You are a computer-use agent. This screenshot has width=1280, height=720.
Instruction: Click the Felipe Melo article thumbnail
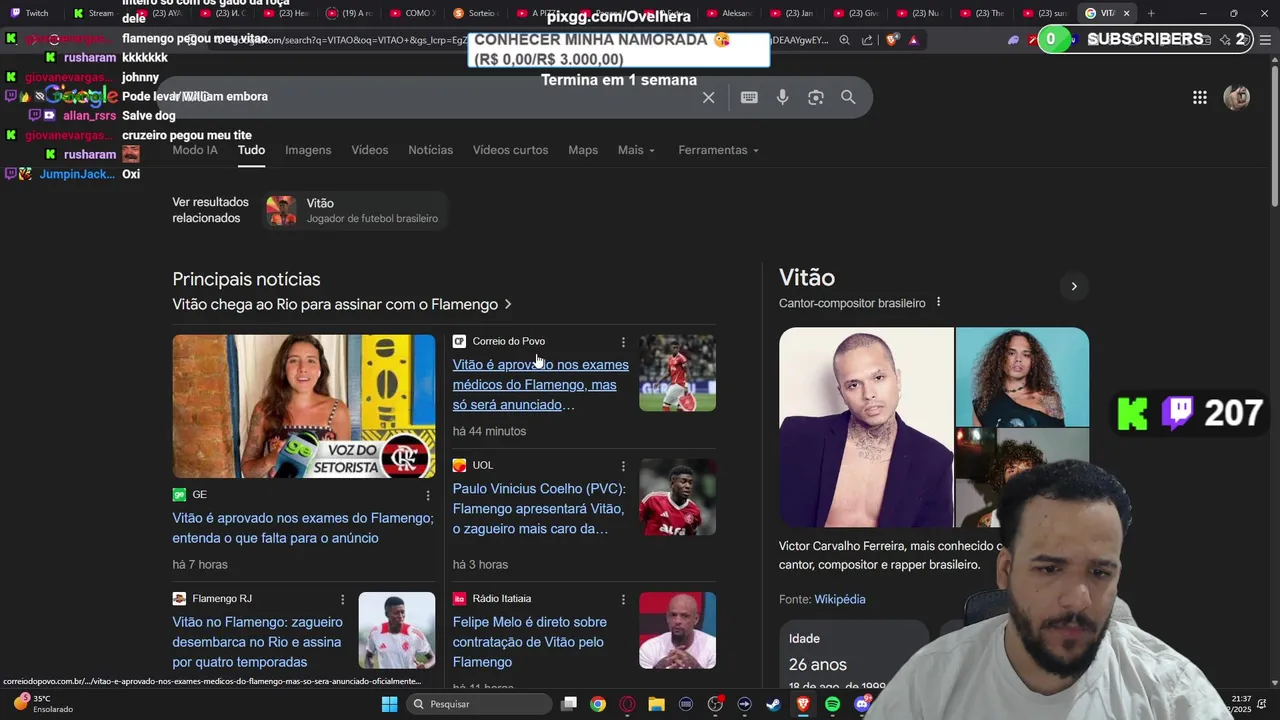click(x=678, y=630)
